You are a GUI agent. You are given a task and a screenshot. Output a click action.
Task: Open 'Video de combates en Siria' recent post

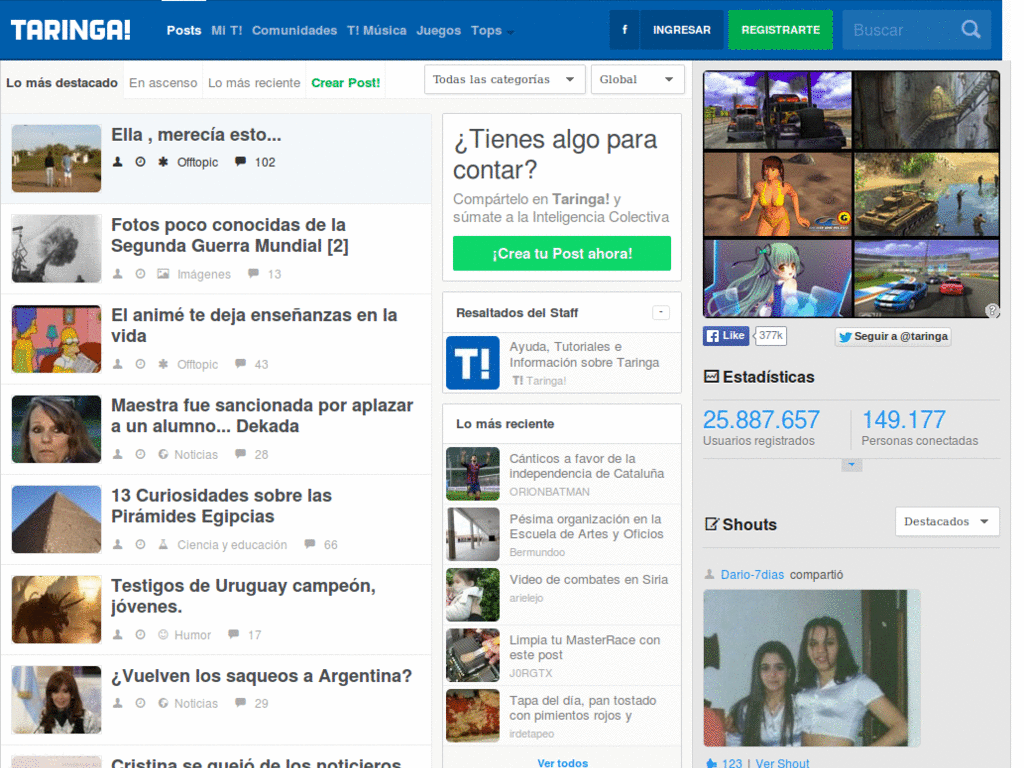(588, 579)
